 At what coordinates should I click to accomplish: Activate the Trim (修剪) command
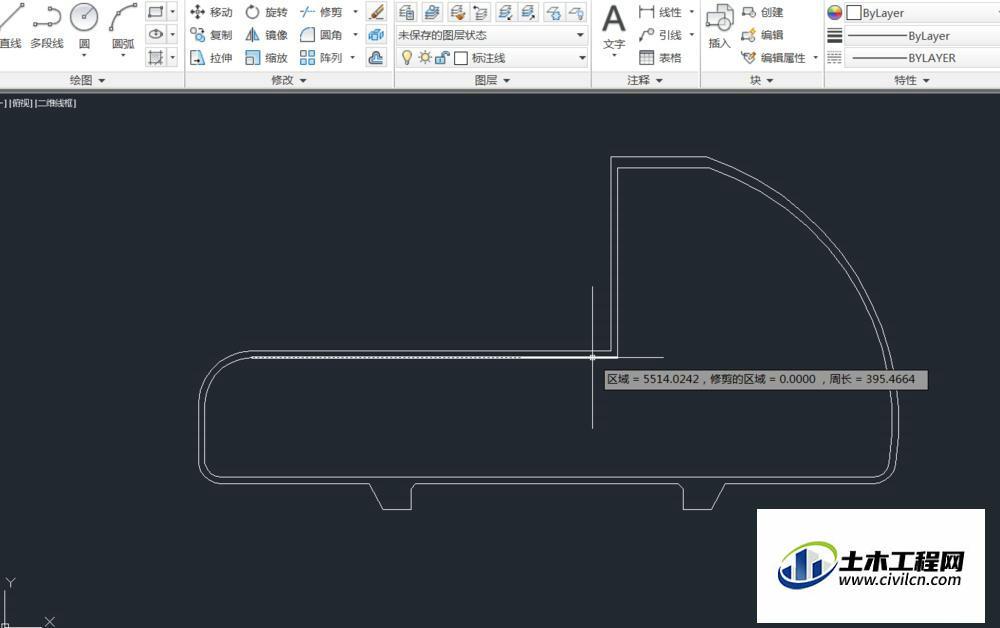tap(321, 12)
